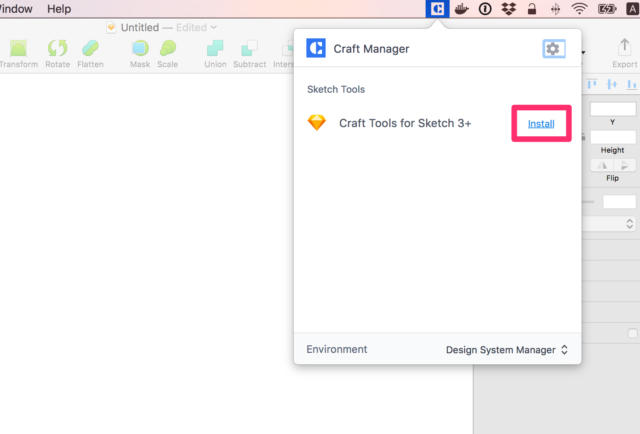Click the align bottom icon in inspector
The height and width of the screenshot is (434, 640).
[631, 84]
